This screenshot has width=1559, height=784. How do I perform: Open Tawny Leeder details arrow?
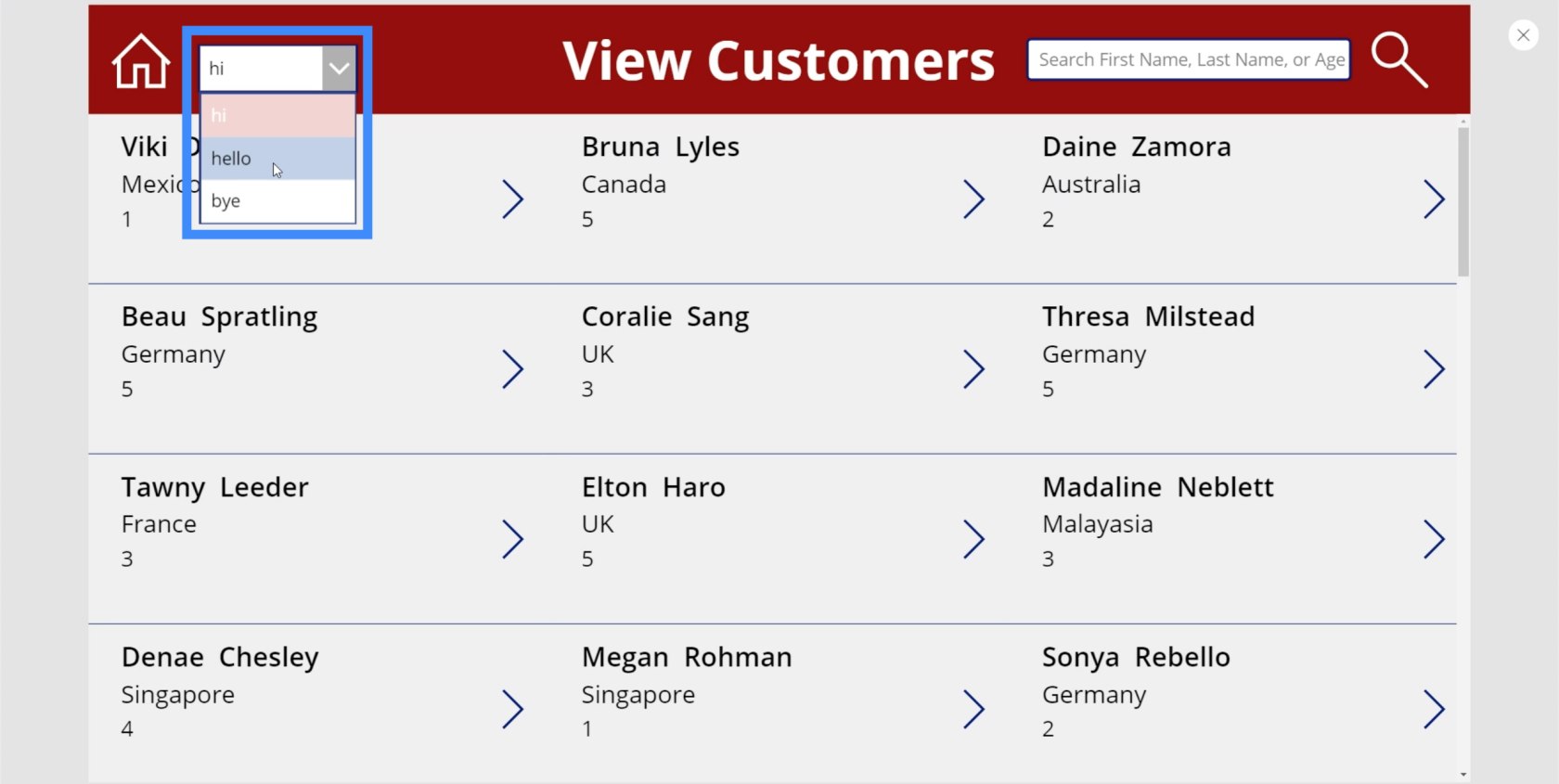tap(513, 539)
